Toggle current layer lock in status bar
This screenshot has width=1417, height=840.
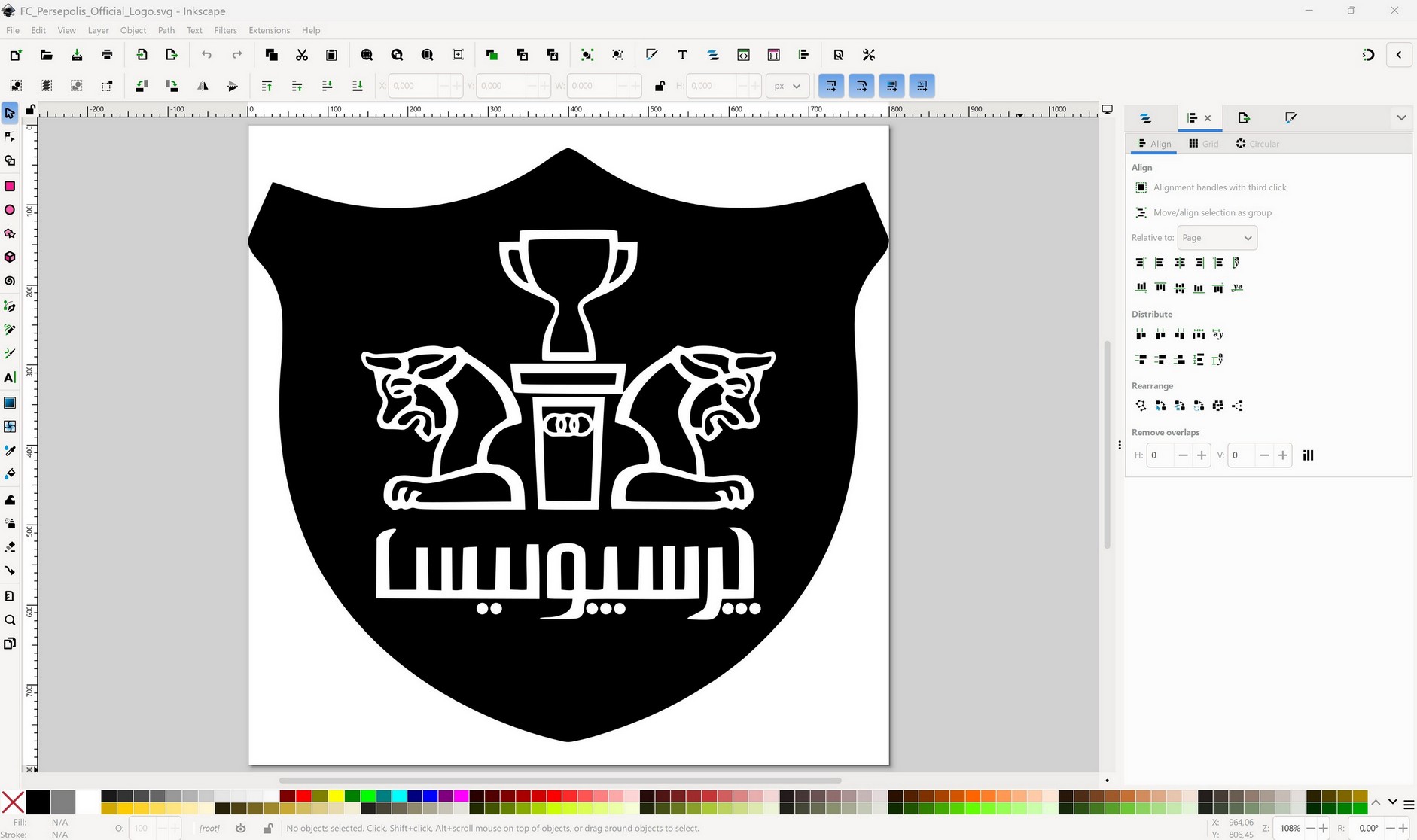click(x=267, y=828)
